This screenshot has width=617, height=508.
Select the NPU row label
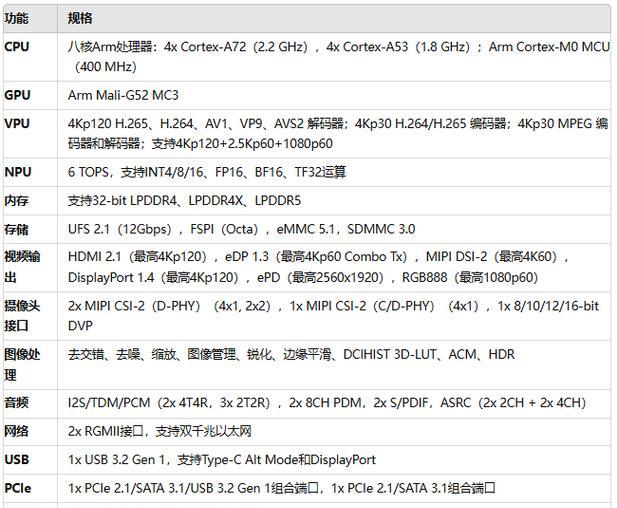[18, 172]
